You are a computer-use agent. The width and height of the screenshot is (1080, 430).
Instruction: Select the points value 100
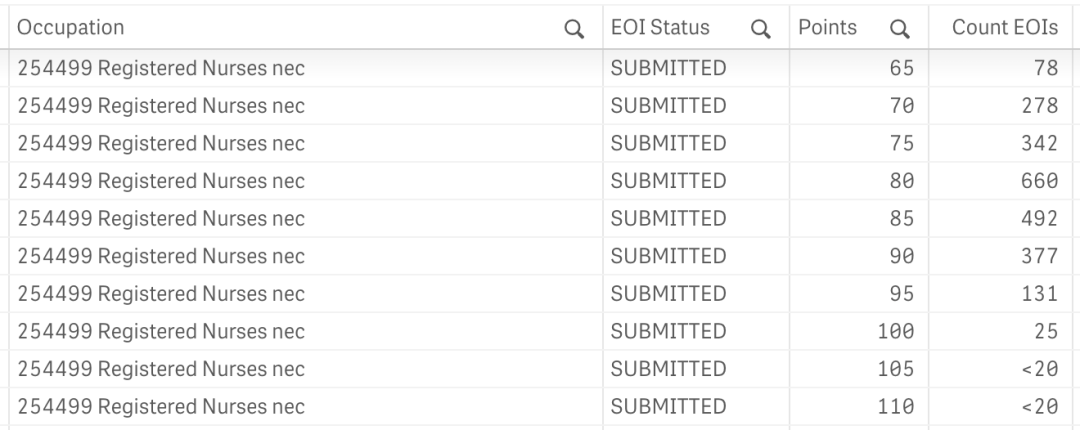click(x=895, y=331)
